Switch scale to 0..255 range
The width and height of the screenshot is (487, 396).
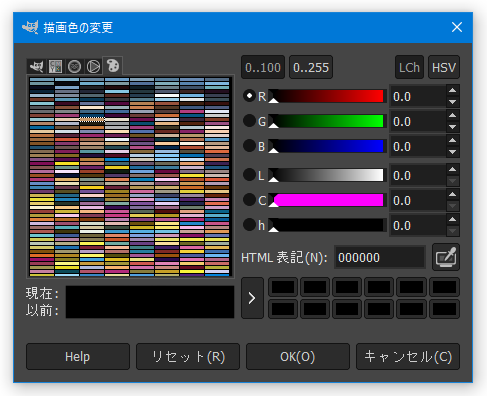point(311,67)
